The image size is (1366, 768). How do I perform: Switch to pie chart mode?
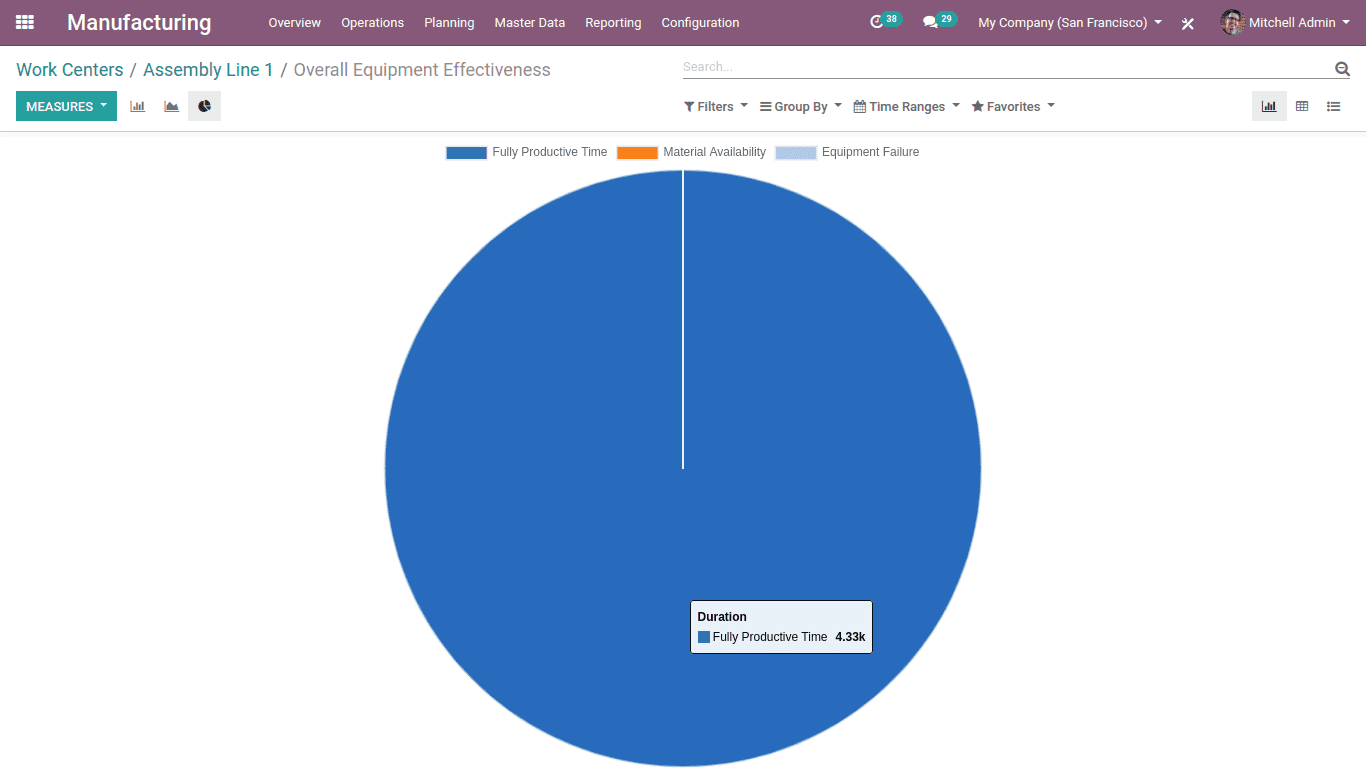204,106
